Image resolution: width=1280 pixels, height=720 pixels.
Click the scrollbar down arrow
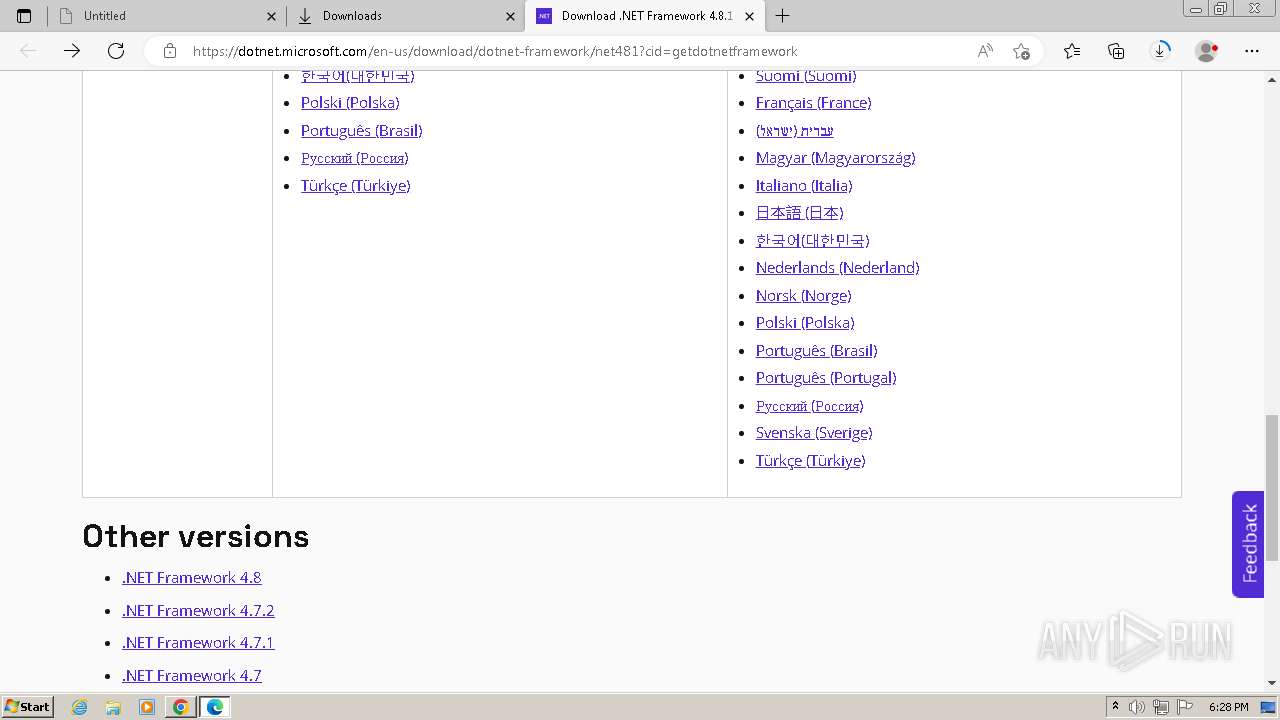pyautogui.click(x=1272, y=683)
